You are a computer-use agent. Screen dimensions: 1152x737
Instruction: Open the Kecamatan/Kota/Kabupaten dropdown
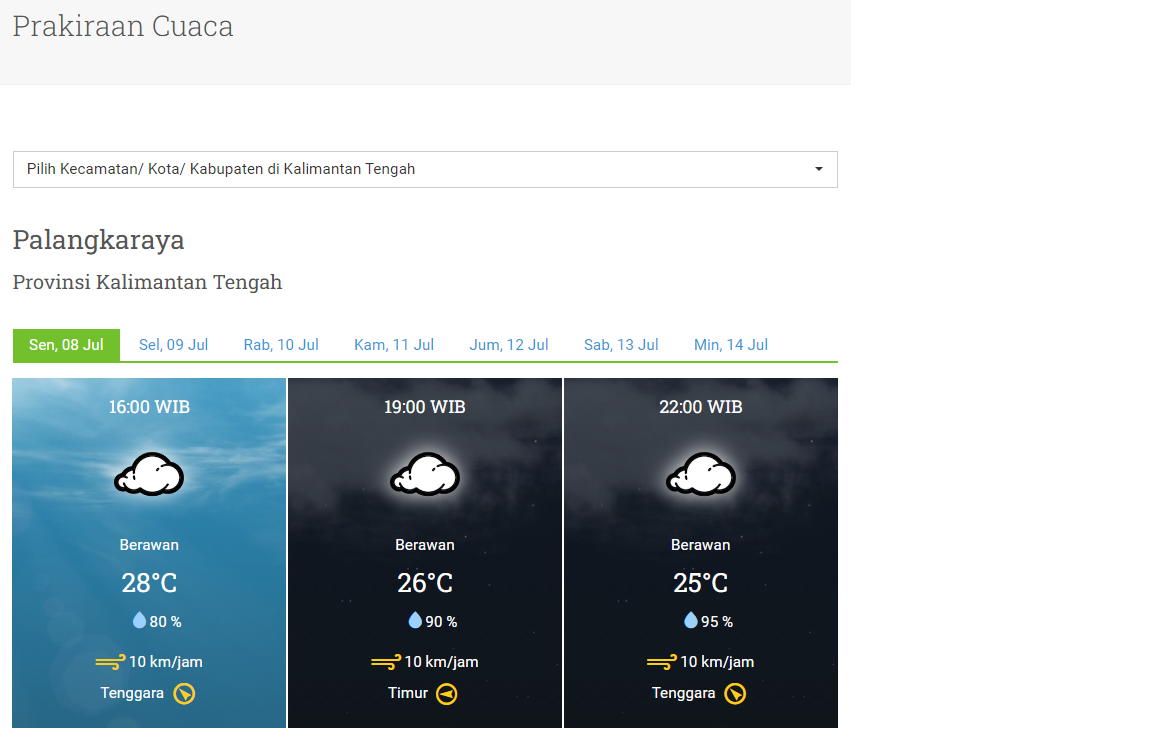pyautogui.click(x=425, y=170)
